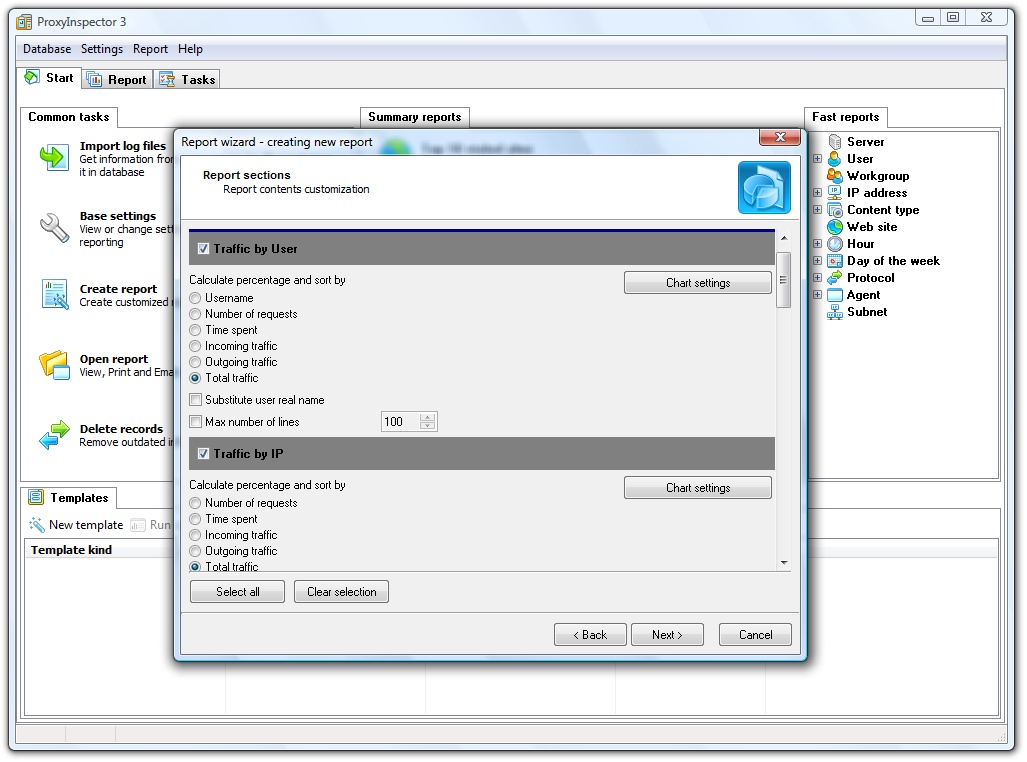
Task: Expand the Protocol node in Fast reports
Action: click(x=817, y=278)
